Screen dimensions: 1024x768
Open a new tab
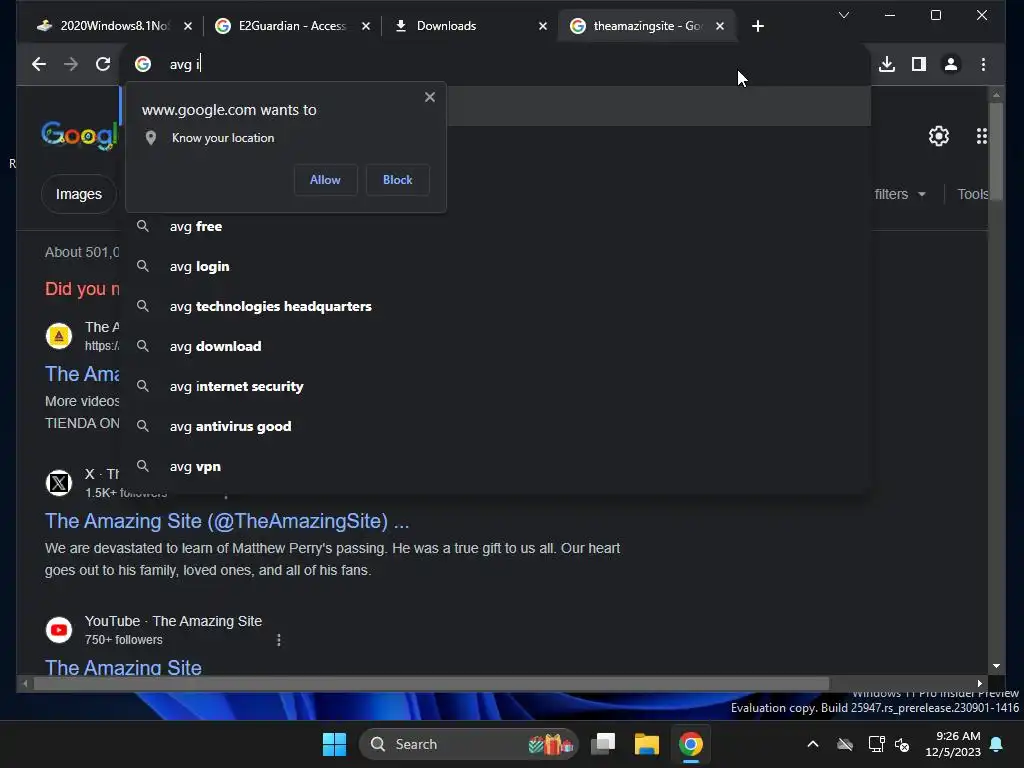click(x=758, y=26)
